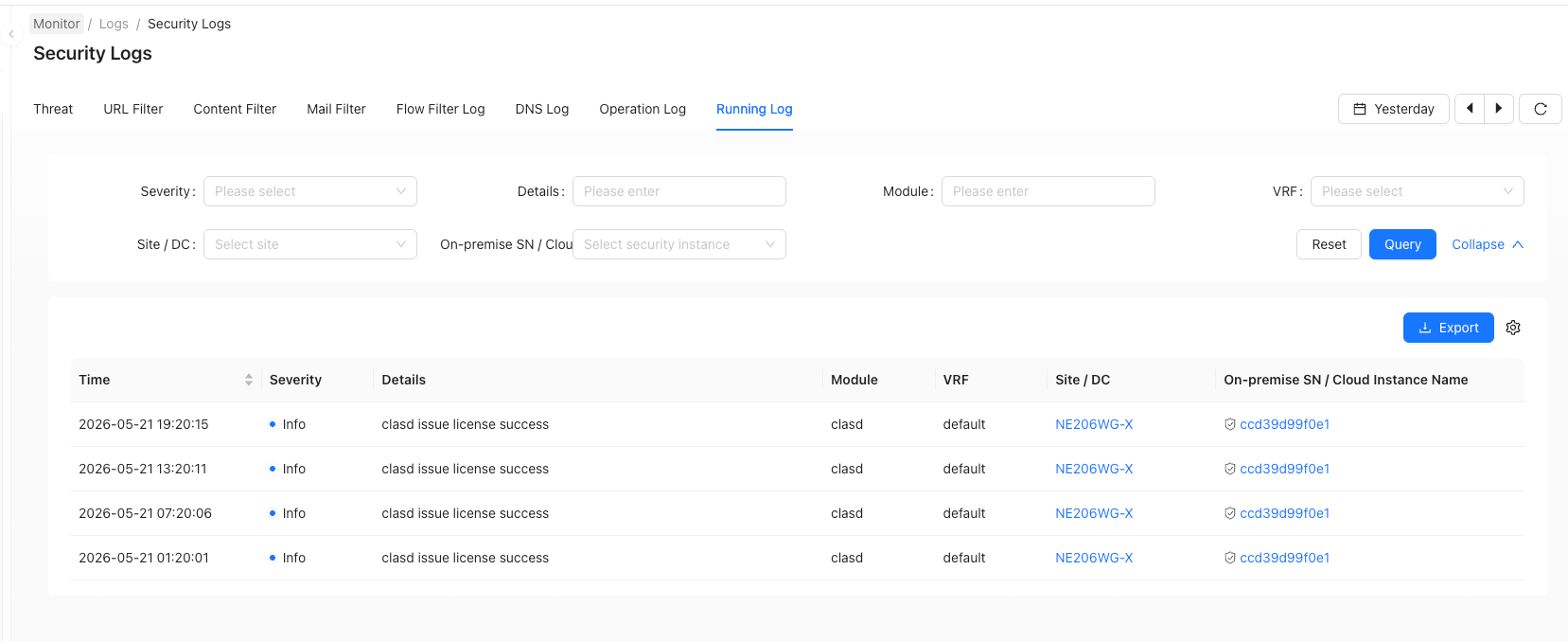
Task: Open the Site / DC select
Action: pos(310,244)
